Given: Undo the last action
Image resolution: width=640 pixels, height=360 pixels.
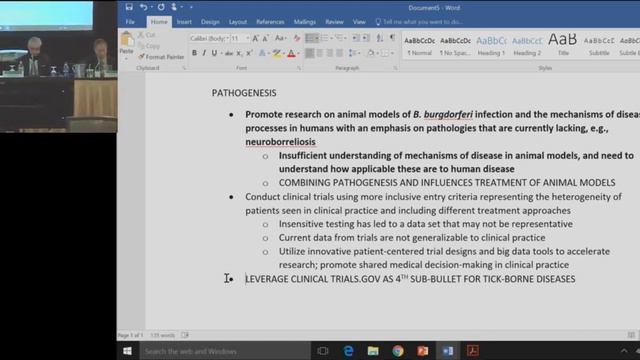Looking at the screenshot, I should (143, 7).
